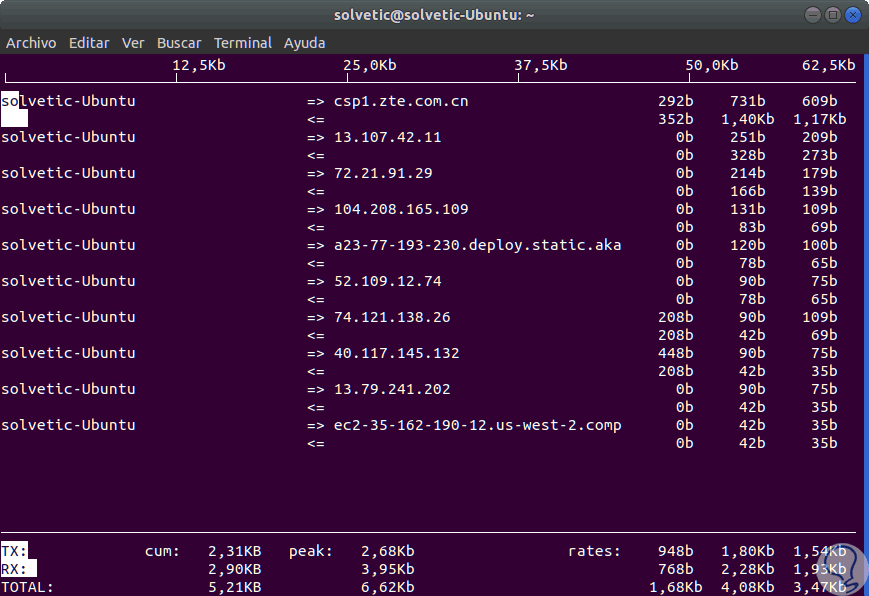Open the Ayuda menu

(x=304, y=43)
